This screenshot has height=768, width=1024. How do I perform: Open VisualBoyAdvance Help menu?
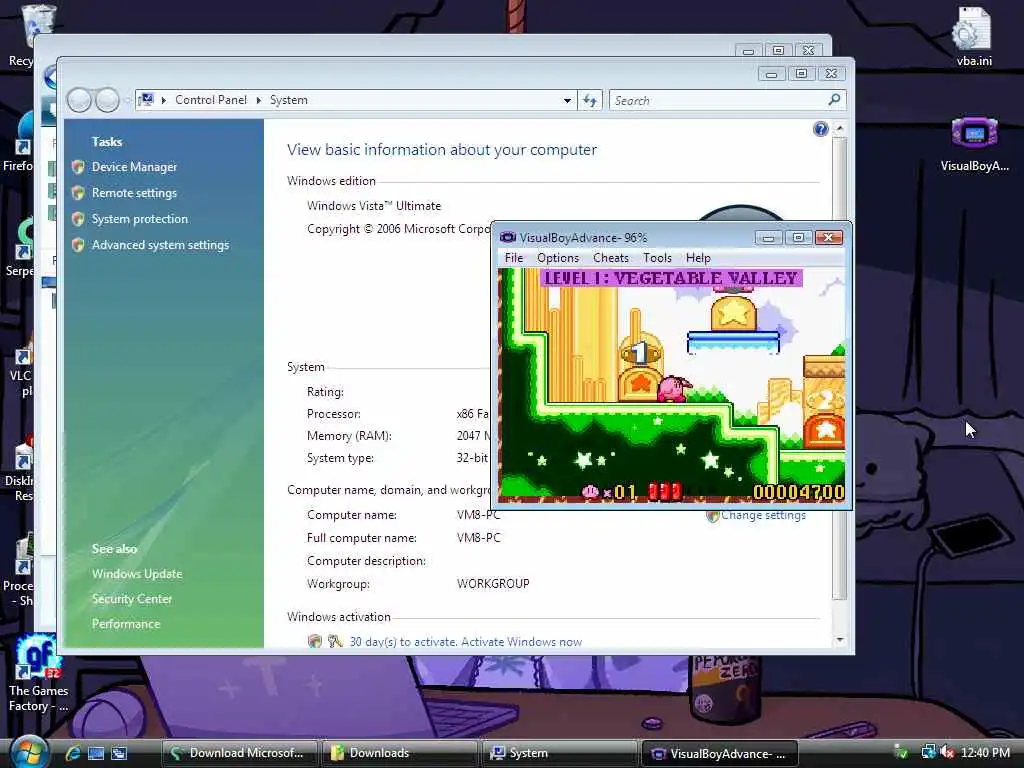click(698, 258)
